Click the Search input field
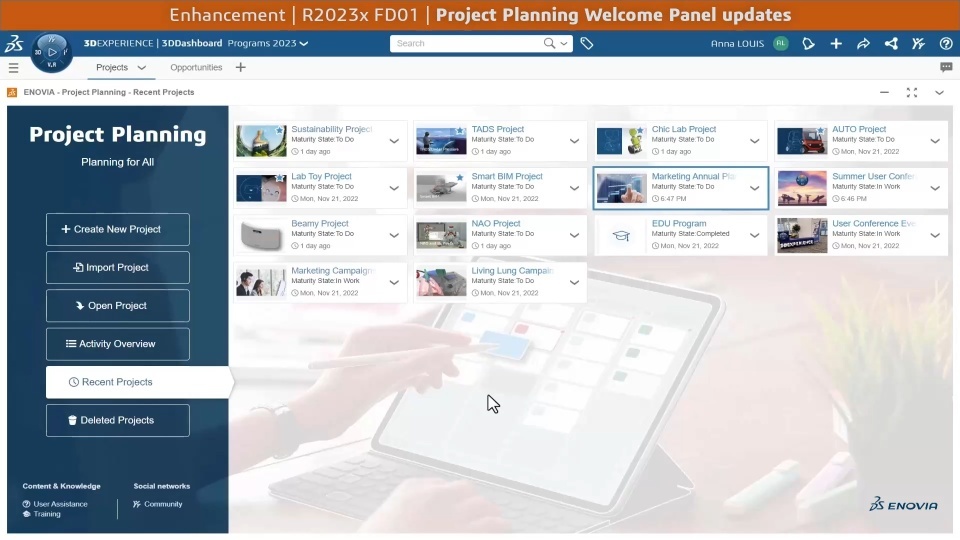This screenshot has width=960, height=540. click(467, 43)
